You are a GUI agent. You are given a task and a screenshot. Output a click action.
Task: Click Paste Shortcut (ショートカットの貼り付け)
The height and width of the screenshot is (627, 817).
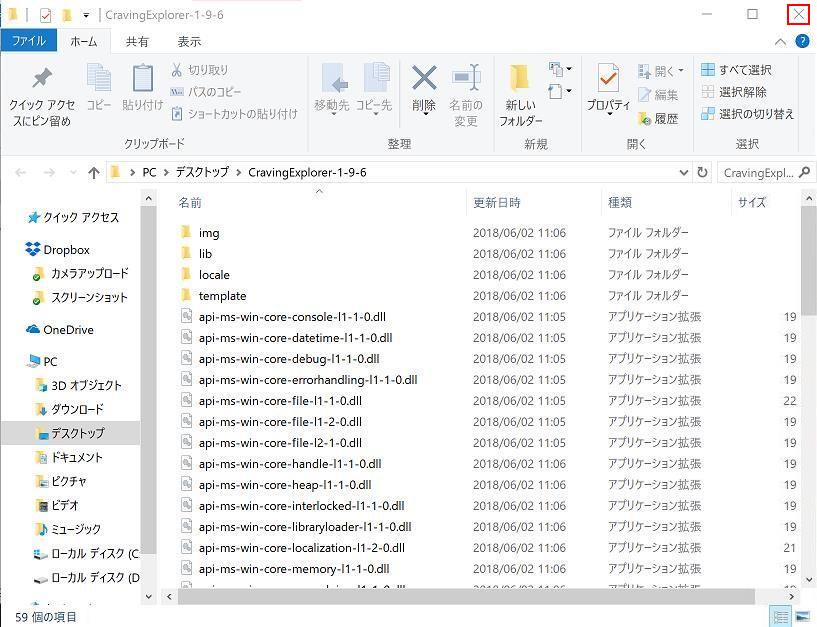[234, 114]
